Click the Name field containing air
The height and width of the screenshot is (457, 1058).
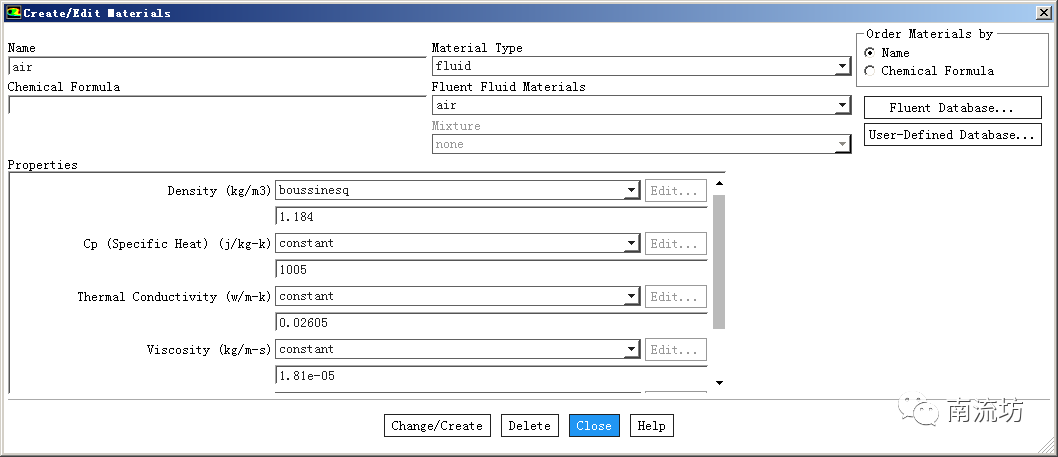point(216,67)
